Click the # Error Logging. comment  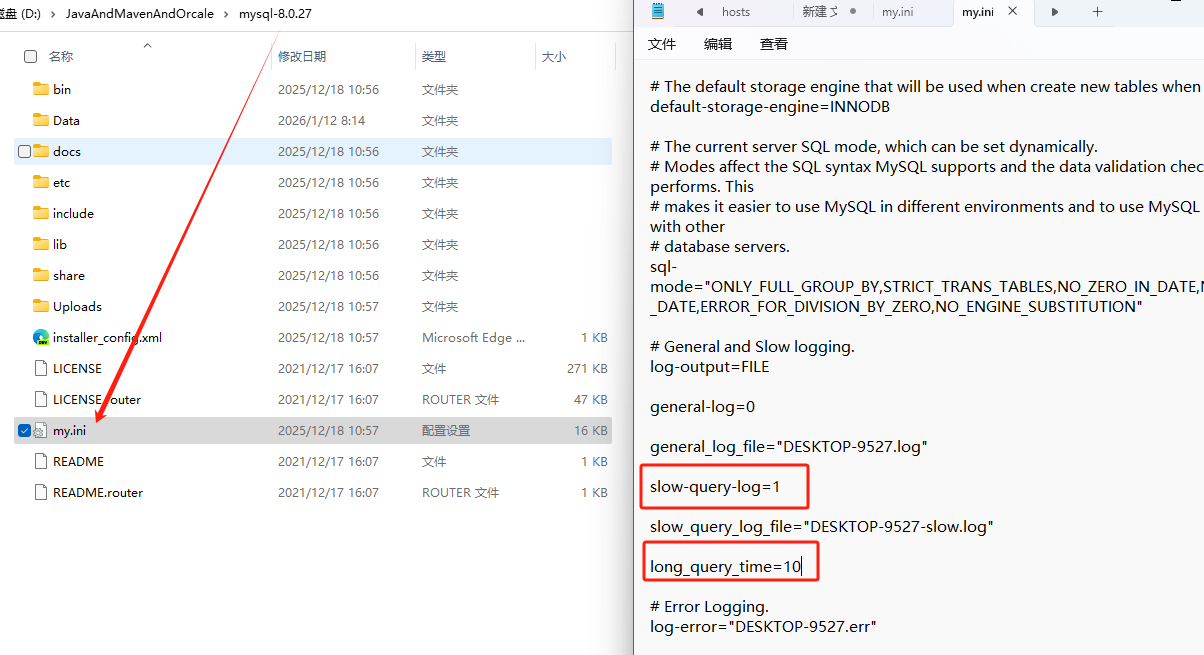[x=709, y=606]
